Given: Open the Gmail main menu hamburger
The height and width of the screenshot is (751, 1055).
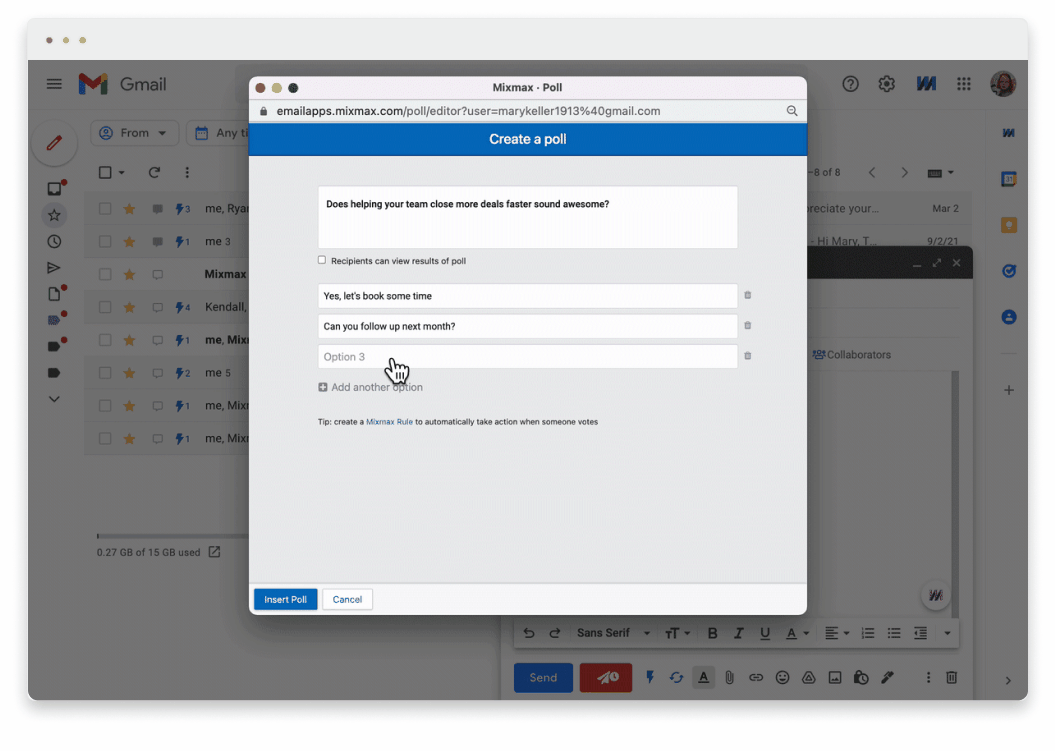Looking at the screenshot, I should (54, 84).
